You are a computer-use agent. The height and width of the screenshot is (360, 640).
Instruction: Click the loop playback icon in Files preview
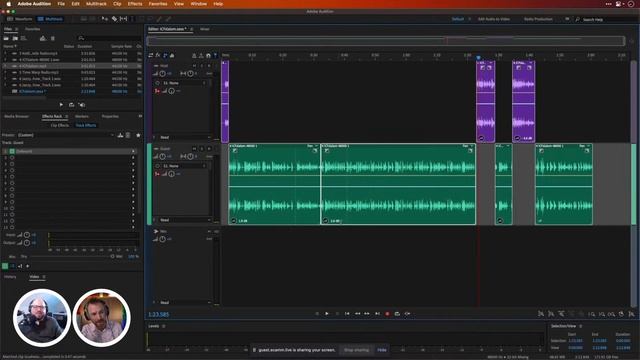[71, 105]
